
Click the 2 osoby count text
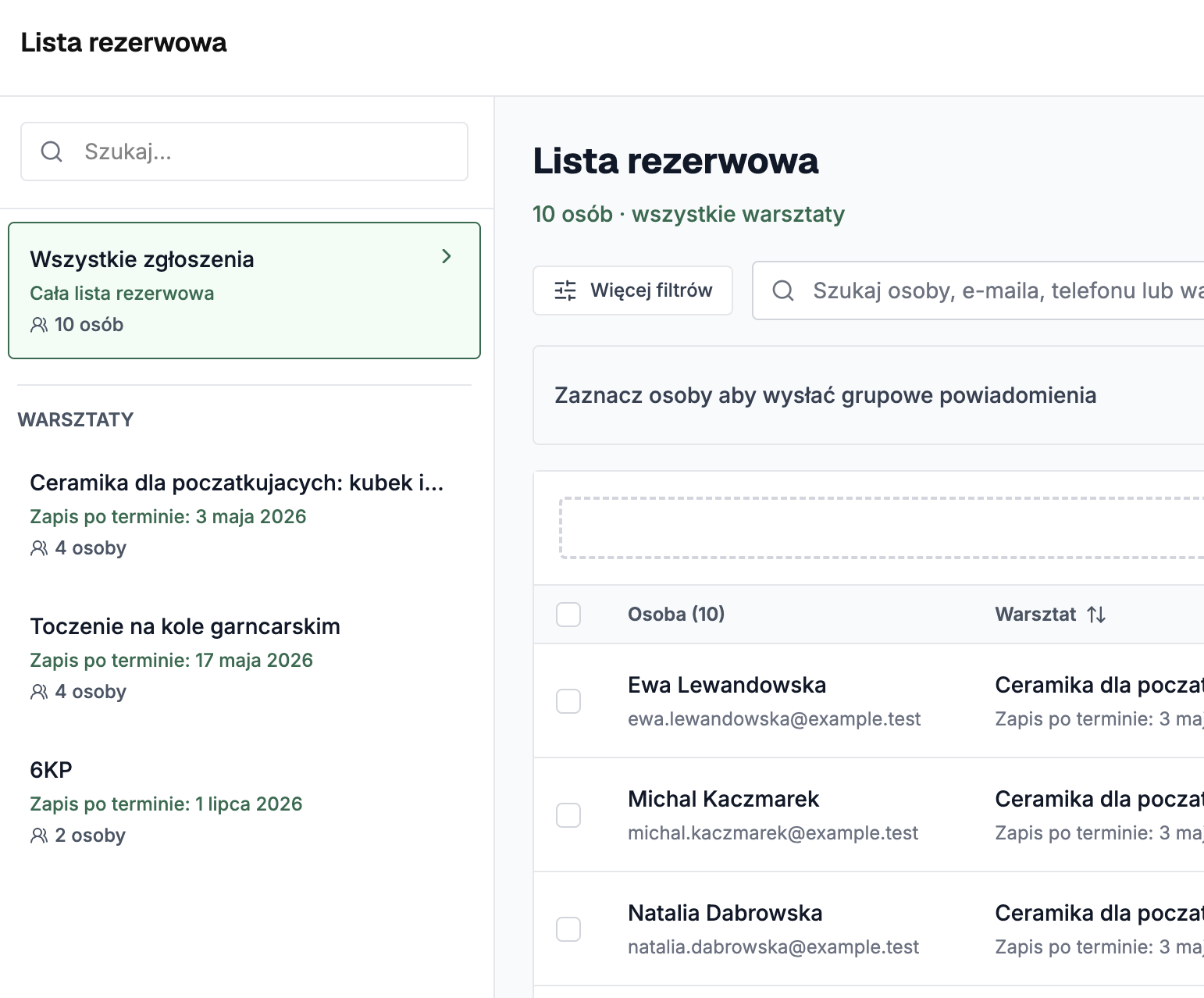[x=91, y=836]
